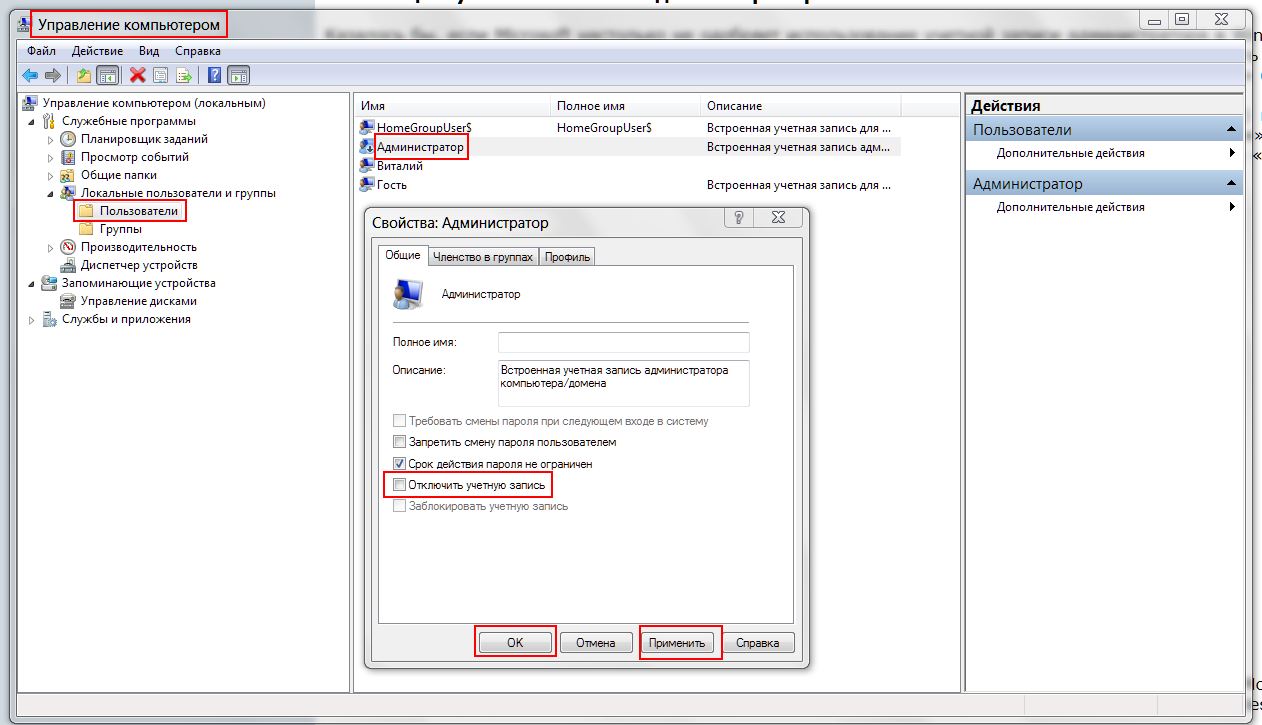Switch to the Членство в группах tab

click(x=483, y=257)
